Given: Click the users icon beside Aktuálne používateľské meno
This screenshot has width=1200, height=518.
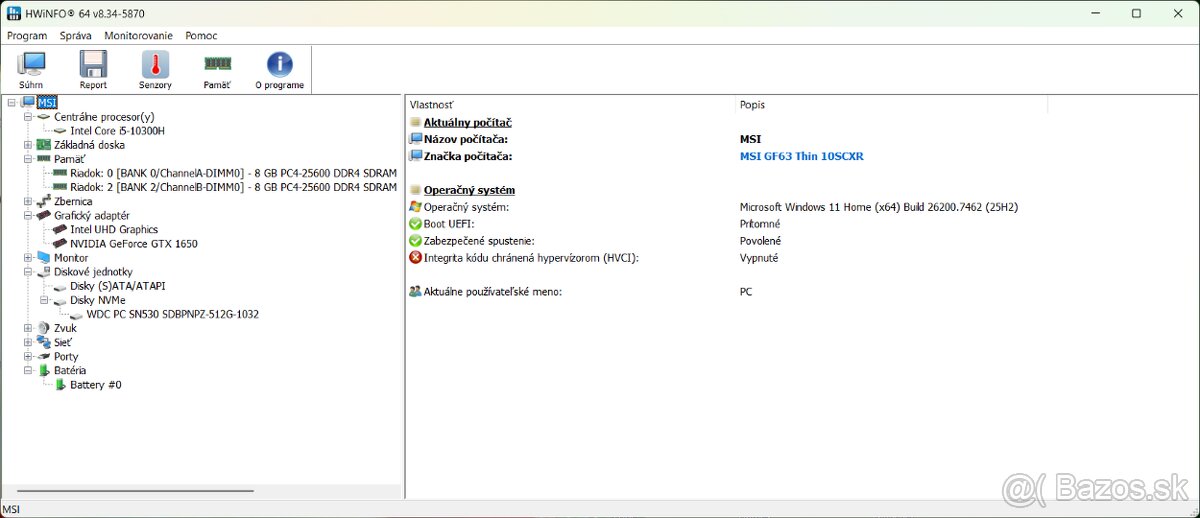Looking at the screenshot, I should [416, 292].
